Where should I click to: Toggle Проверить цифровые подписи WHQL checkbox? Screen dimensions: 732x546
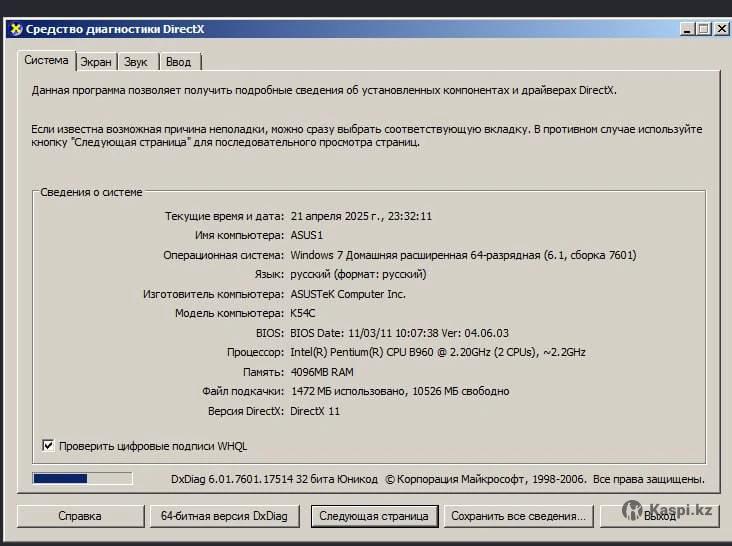(48, 445)
